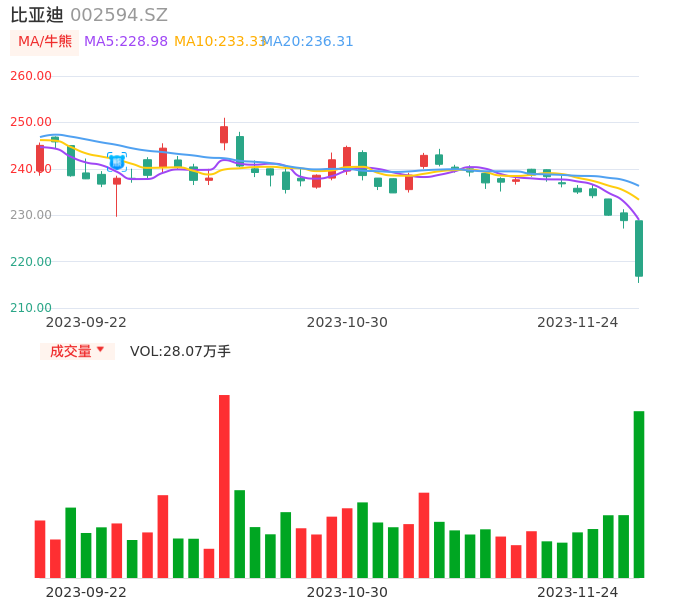The image size is (686, 606).
Task: Select the MA5:228.98 indicator label
Action: tap(126, 42)
